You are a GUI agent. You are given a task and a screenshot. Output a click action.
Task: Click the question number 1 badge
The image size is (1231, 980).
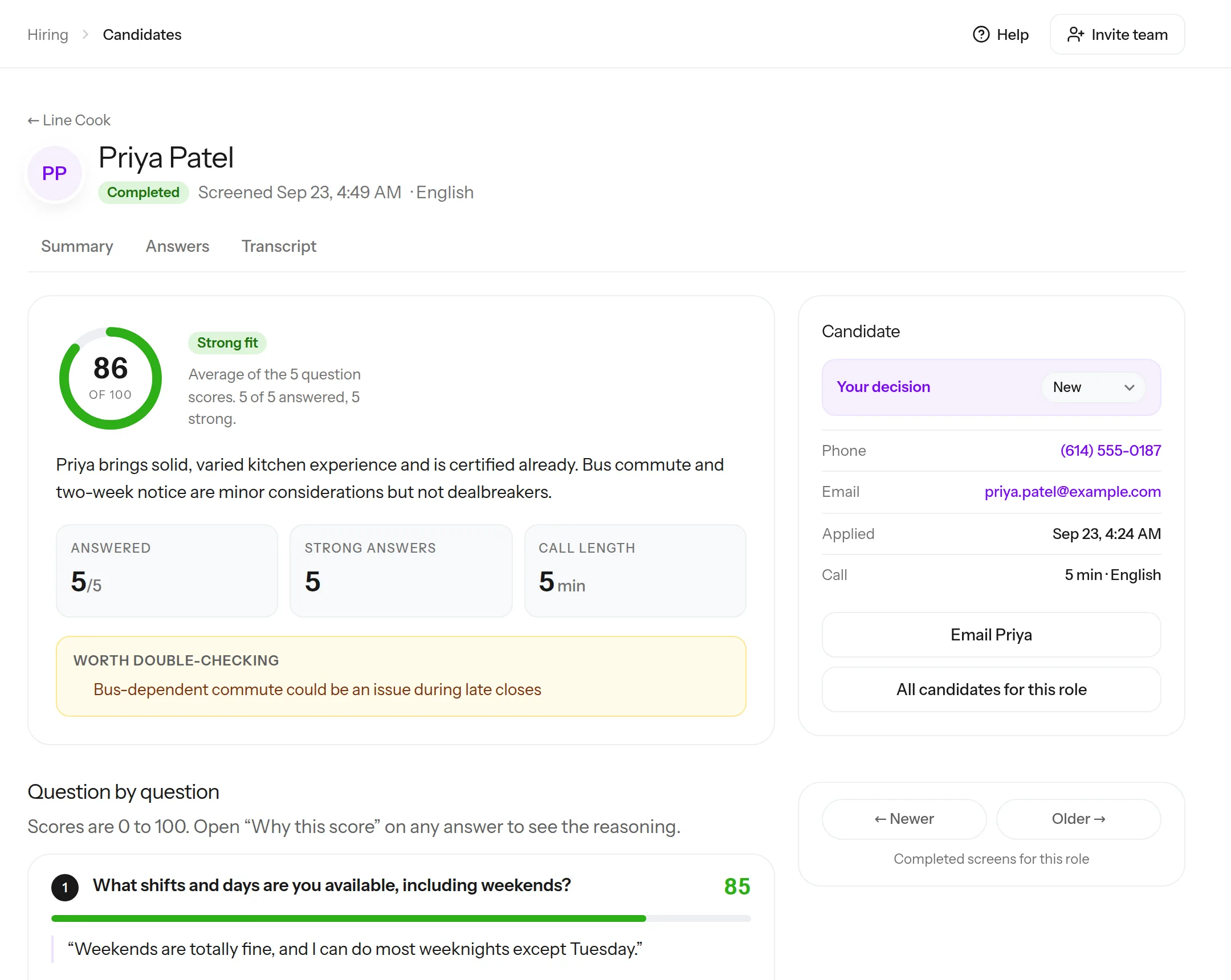click(65, 887)
